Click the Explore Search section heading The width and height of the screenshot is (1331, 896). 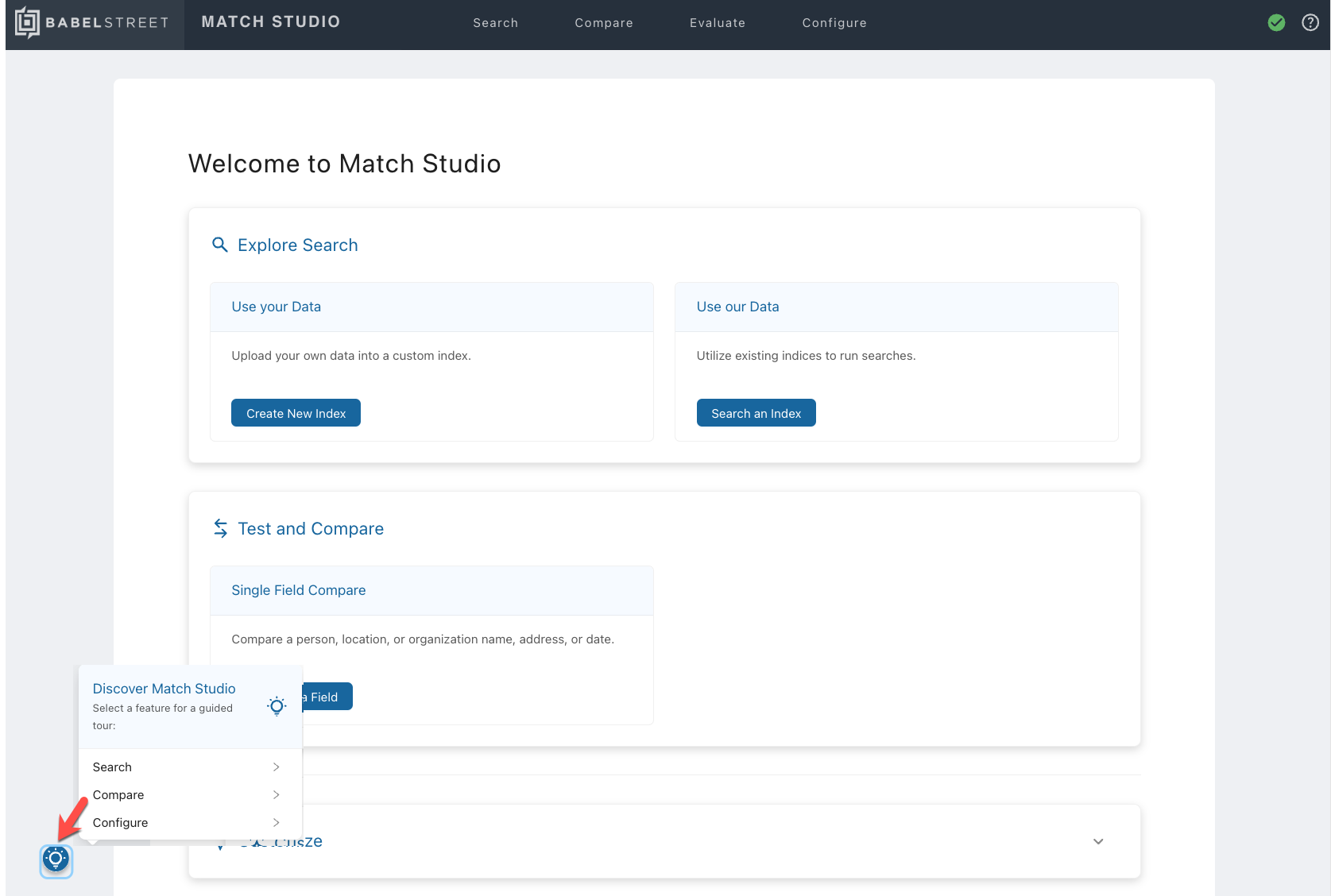[x=298, y=245]
